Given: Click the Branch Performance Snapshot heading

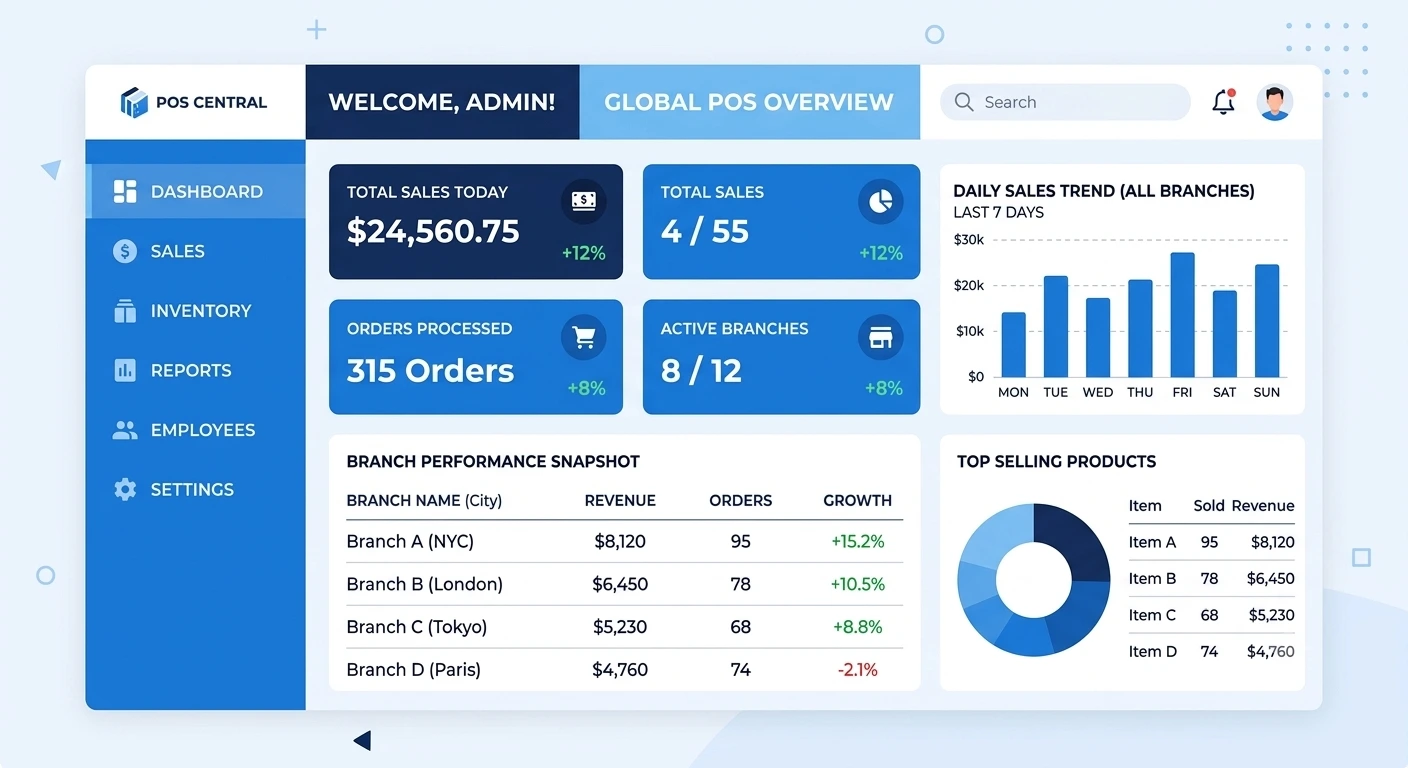Looking at the screenshot, I should [x=493, y=462].
